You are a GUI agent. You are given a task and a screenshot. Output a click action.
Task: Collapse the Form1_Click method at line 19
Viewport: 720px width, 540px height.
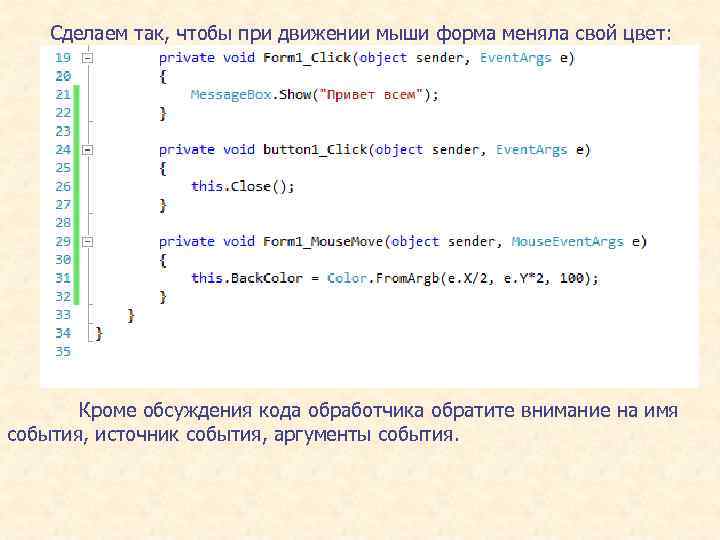pyautogui.click(x=87, y=58)
